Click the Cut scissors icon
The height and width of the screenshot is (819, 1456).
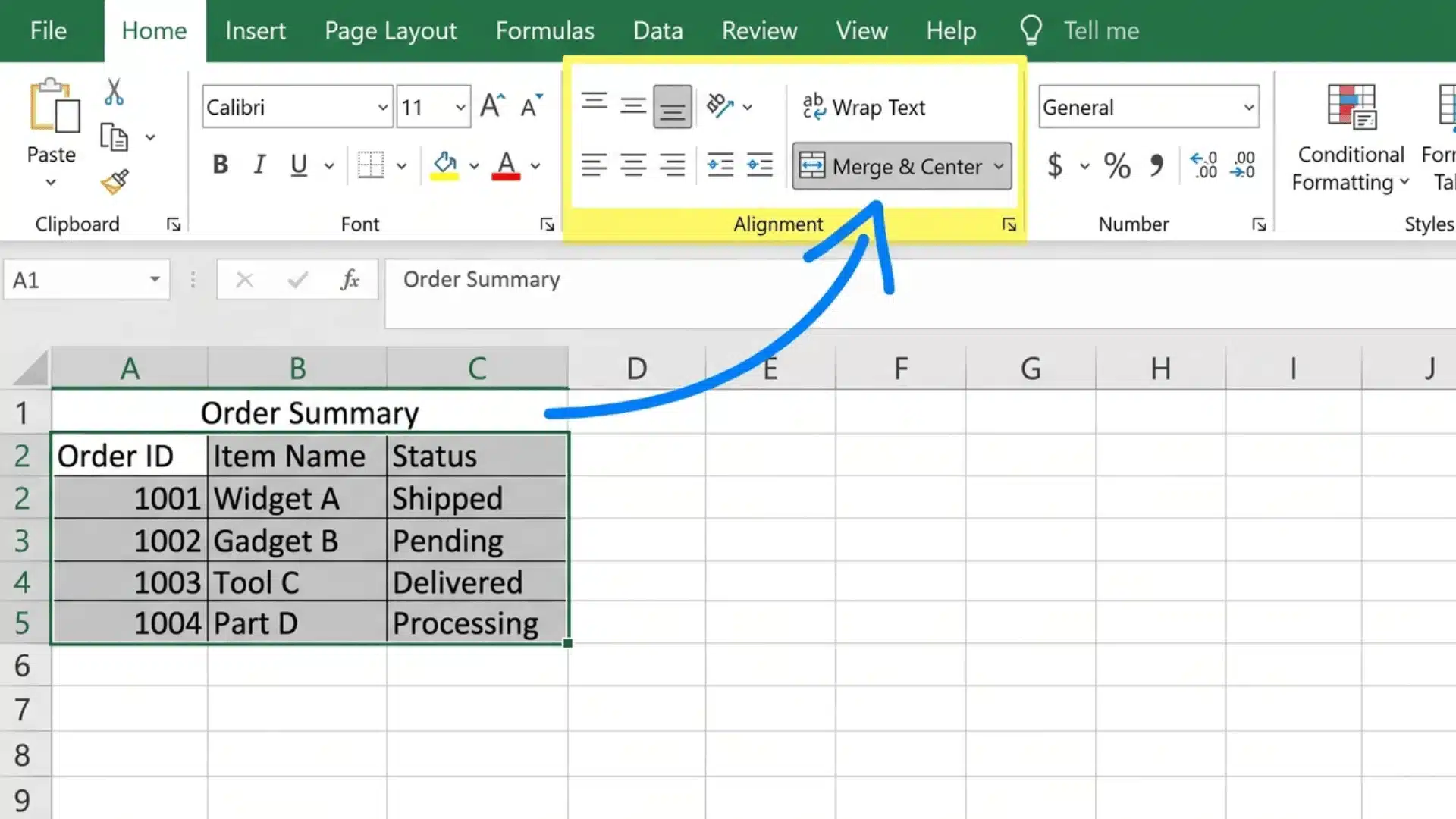click(x=114, y=92)
